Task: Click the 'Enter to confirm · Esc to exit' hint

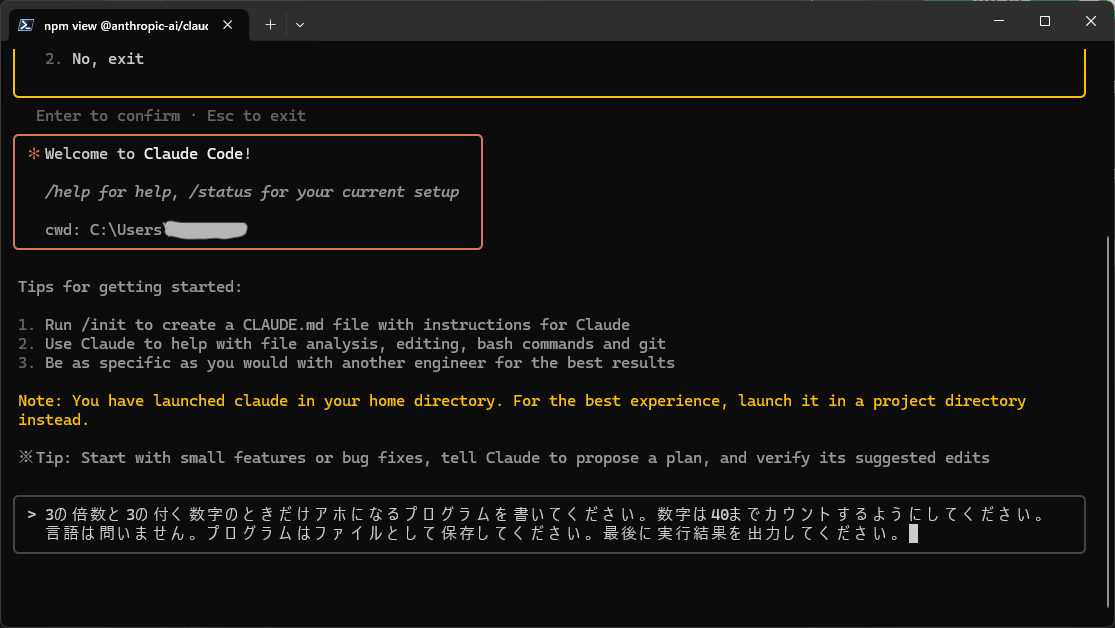Action: coord(171,116)
